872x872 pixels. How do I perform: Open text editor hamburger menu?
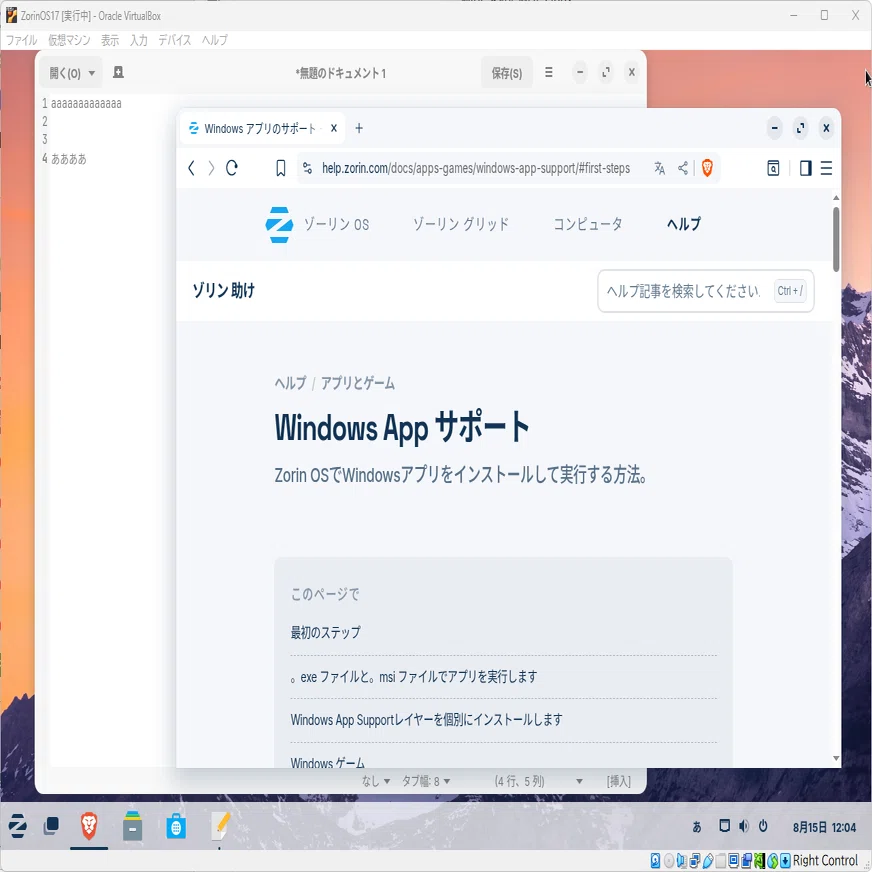[549, 72]
